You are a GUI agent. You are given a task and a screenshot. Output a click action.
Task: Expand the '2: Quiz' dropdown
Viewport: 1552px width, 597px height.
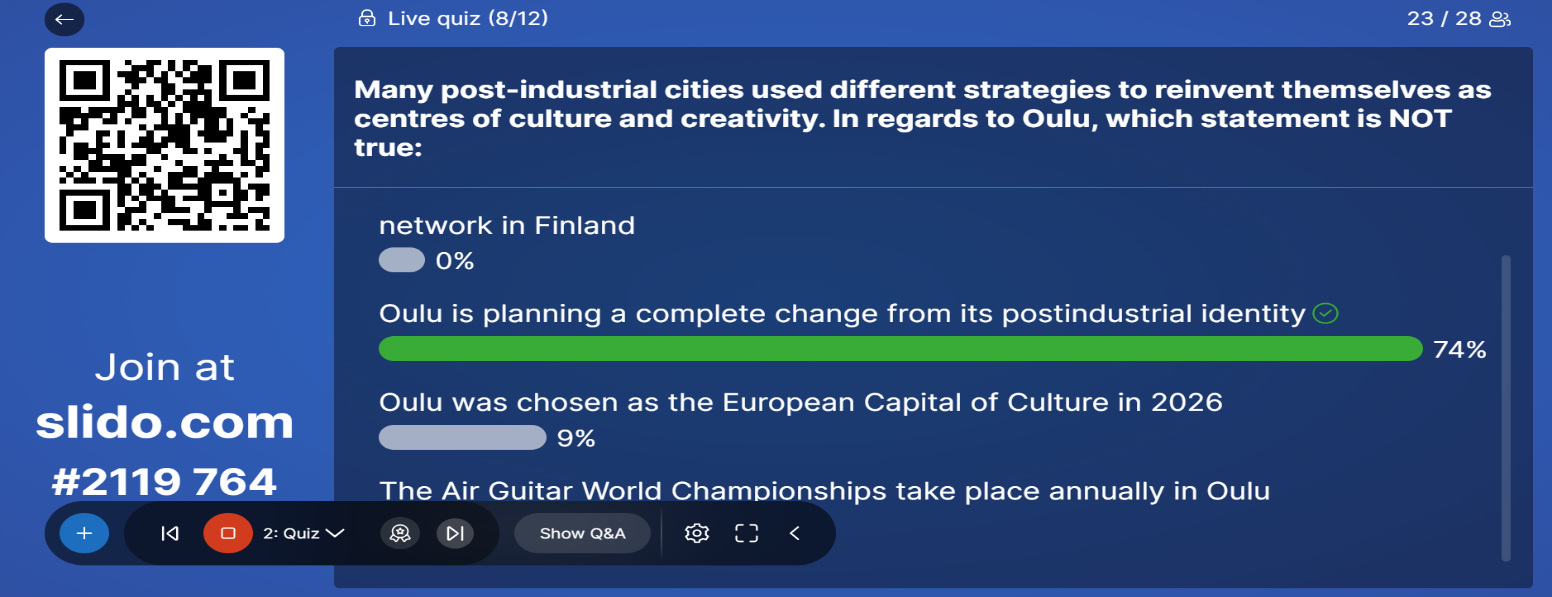click(x=304, y=533)
